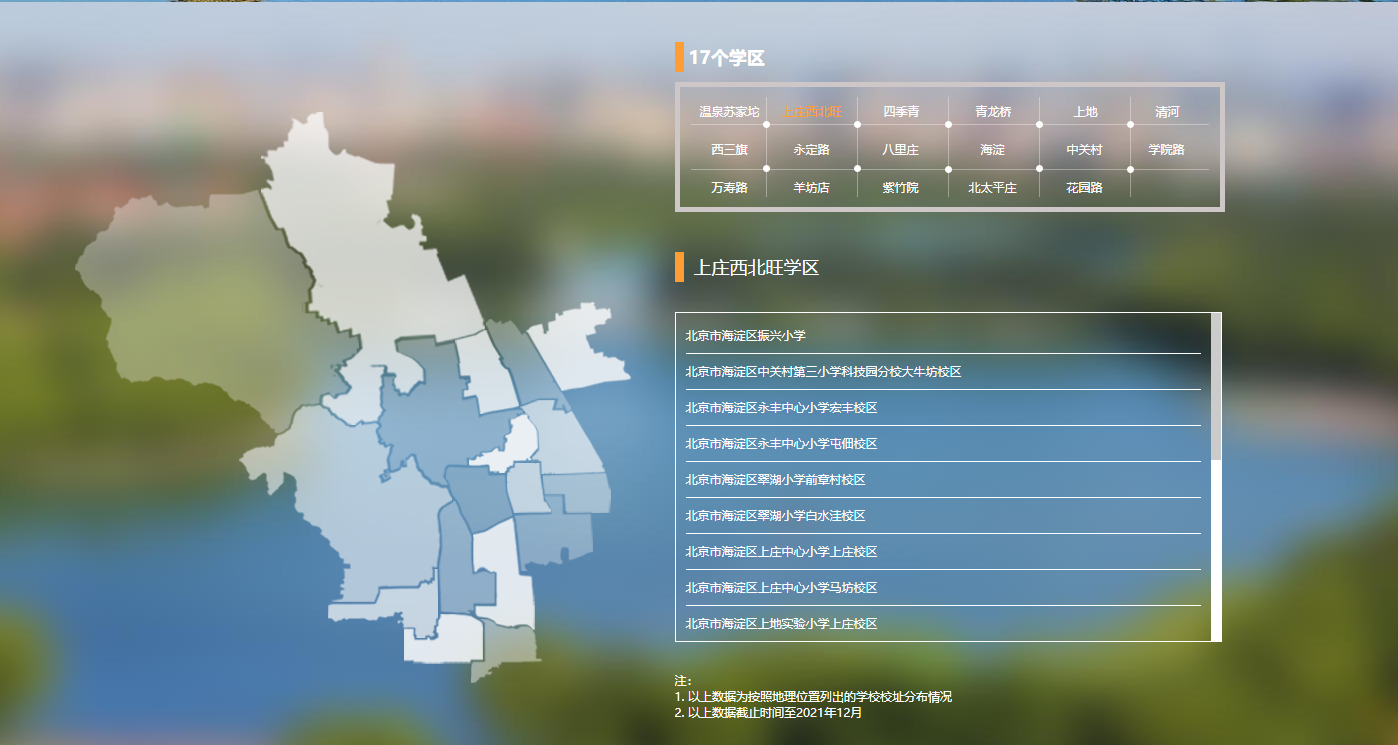Select the 花园路 district tab
1398x745 pixels.
(1084, 188)
